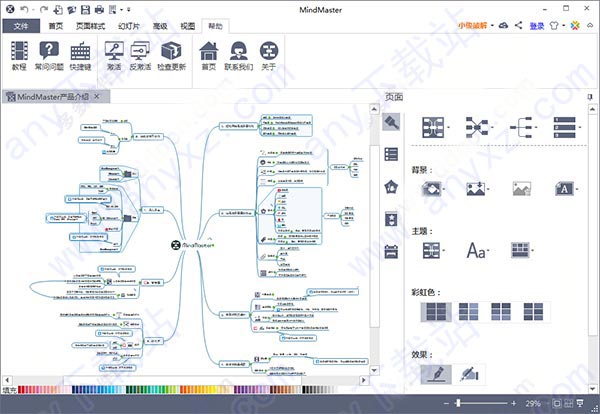Open the 文件 menu
The image size is (600, 414).
tap(21, 26)
